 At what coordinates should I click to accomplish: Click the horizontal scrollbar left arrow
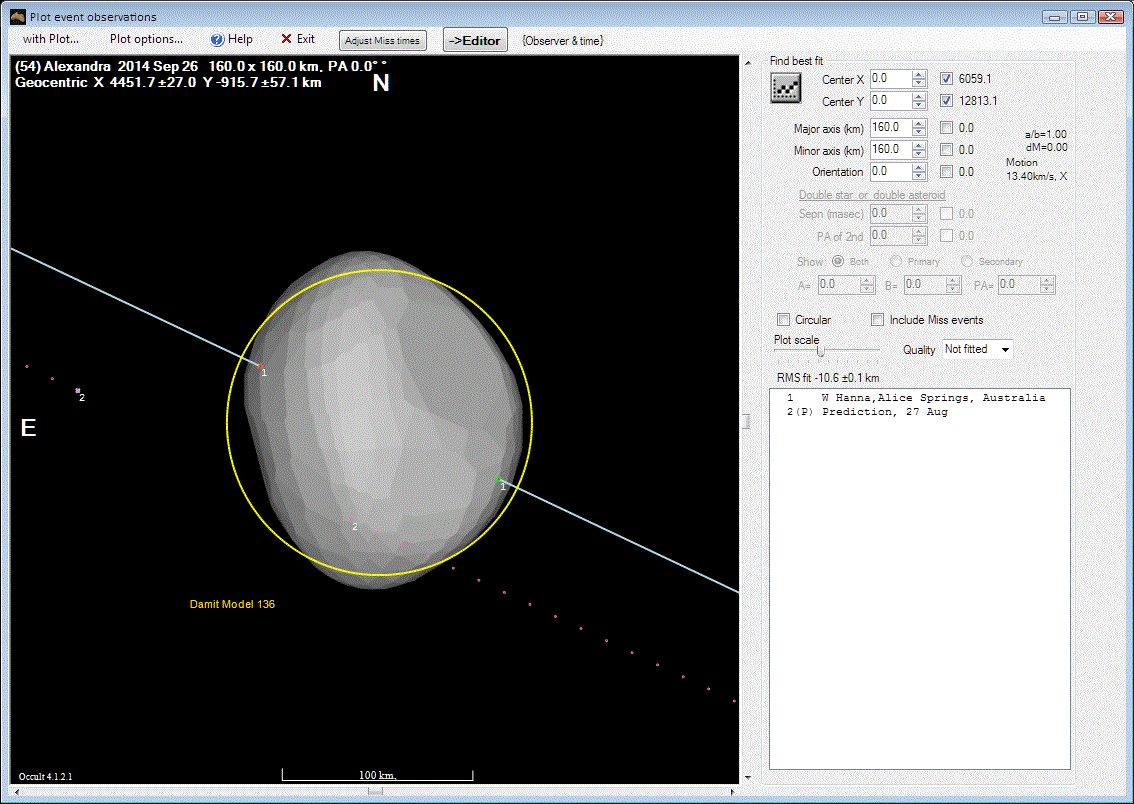tap(17, 792)
